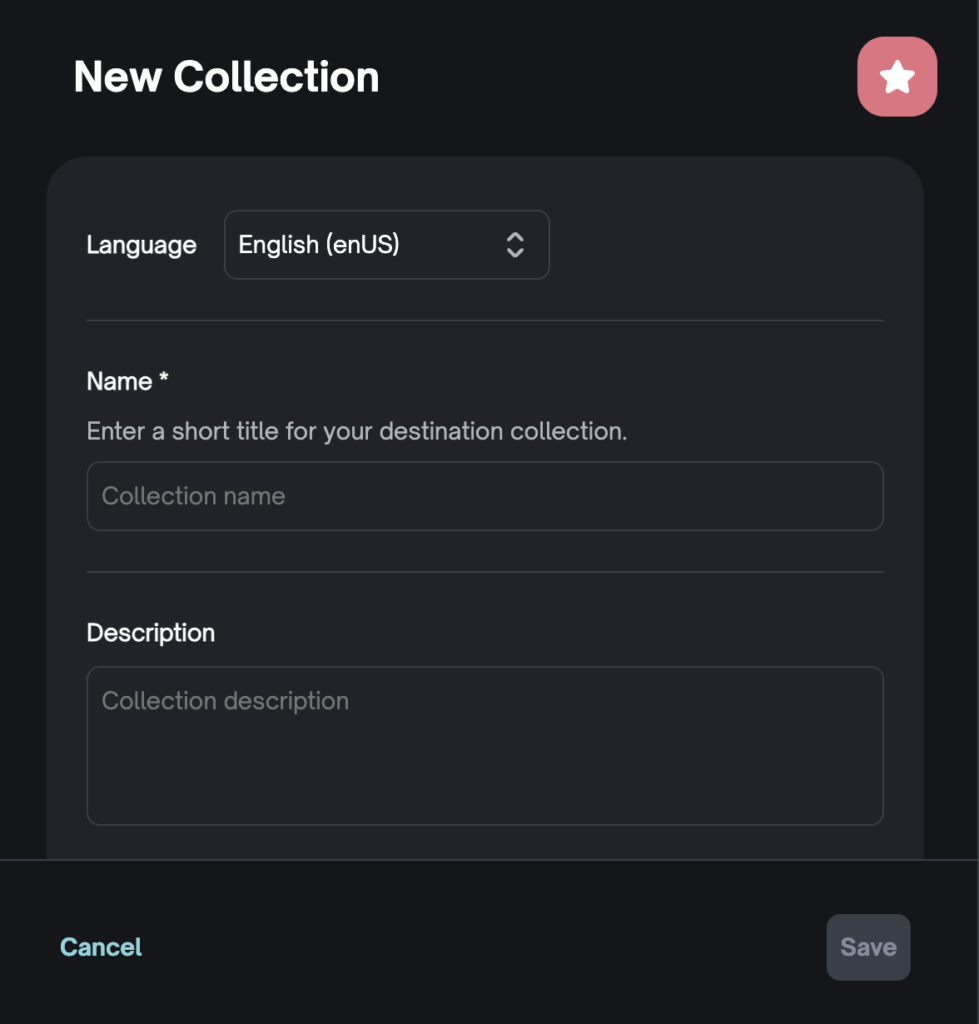Select the English (enUS) language text
The width and height of the screenshot is (979, 1024).
(319, 245)
